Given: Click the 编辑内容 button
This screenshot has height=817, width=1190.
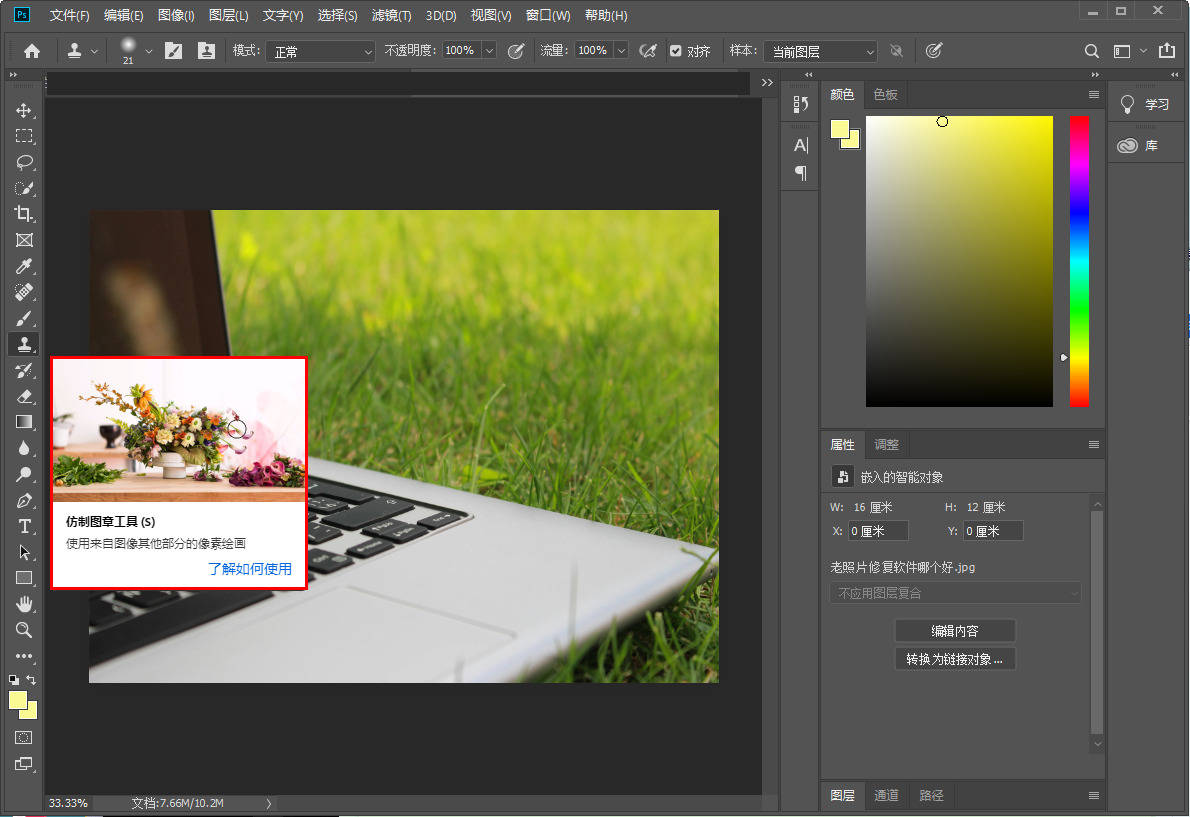Looking at the screenshot, I should point(955,630).
